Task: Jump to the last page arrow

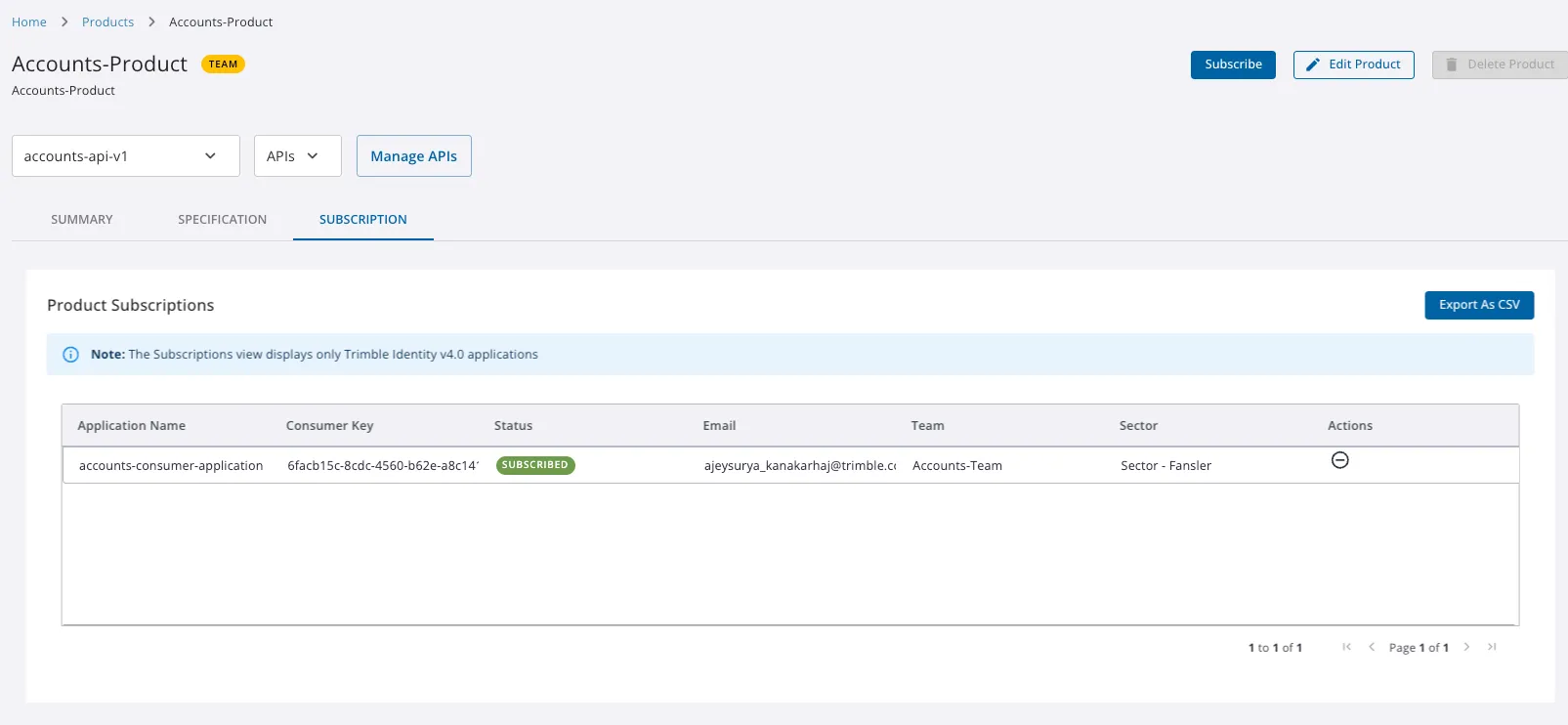Action: 1492,647
